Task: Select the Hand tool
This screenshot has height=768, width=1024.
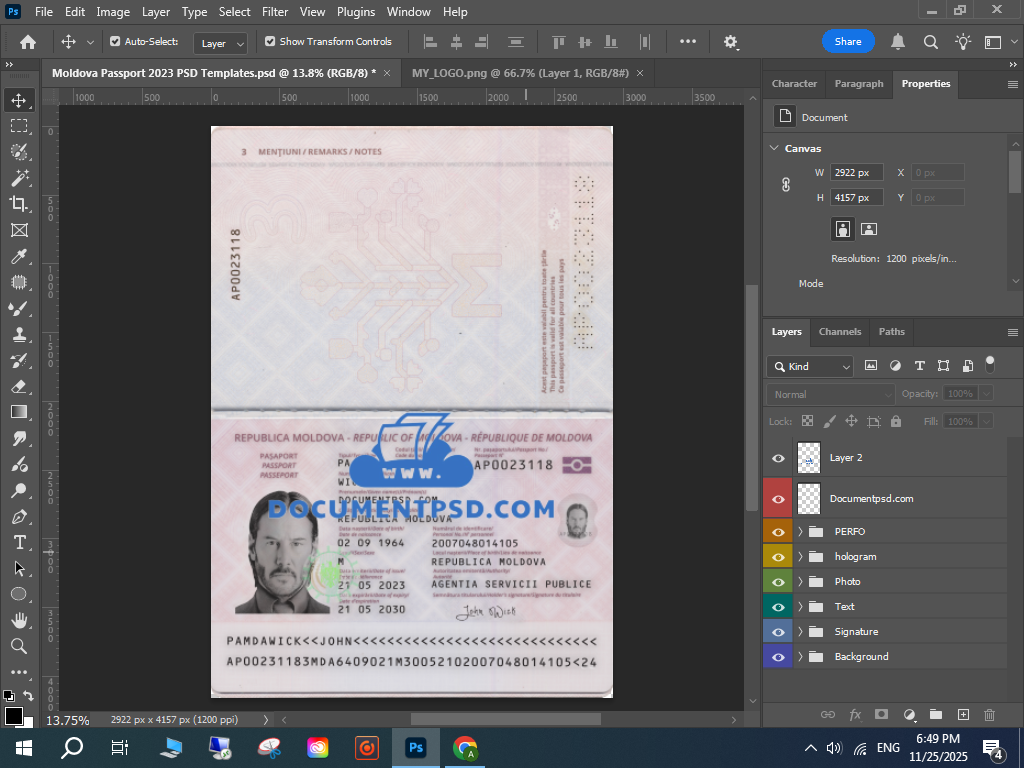Action: pos(18,620)
